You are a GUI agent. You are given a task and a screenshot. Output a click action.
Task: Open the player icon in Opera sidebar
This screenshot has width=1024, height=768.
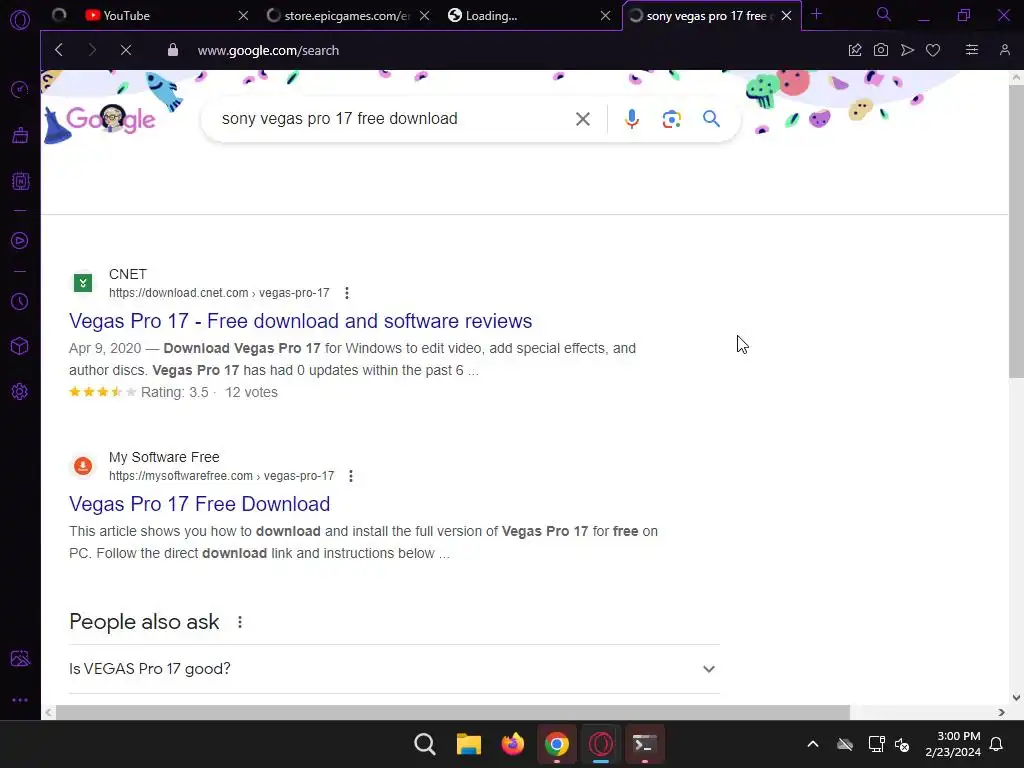coord(20,240)
